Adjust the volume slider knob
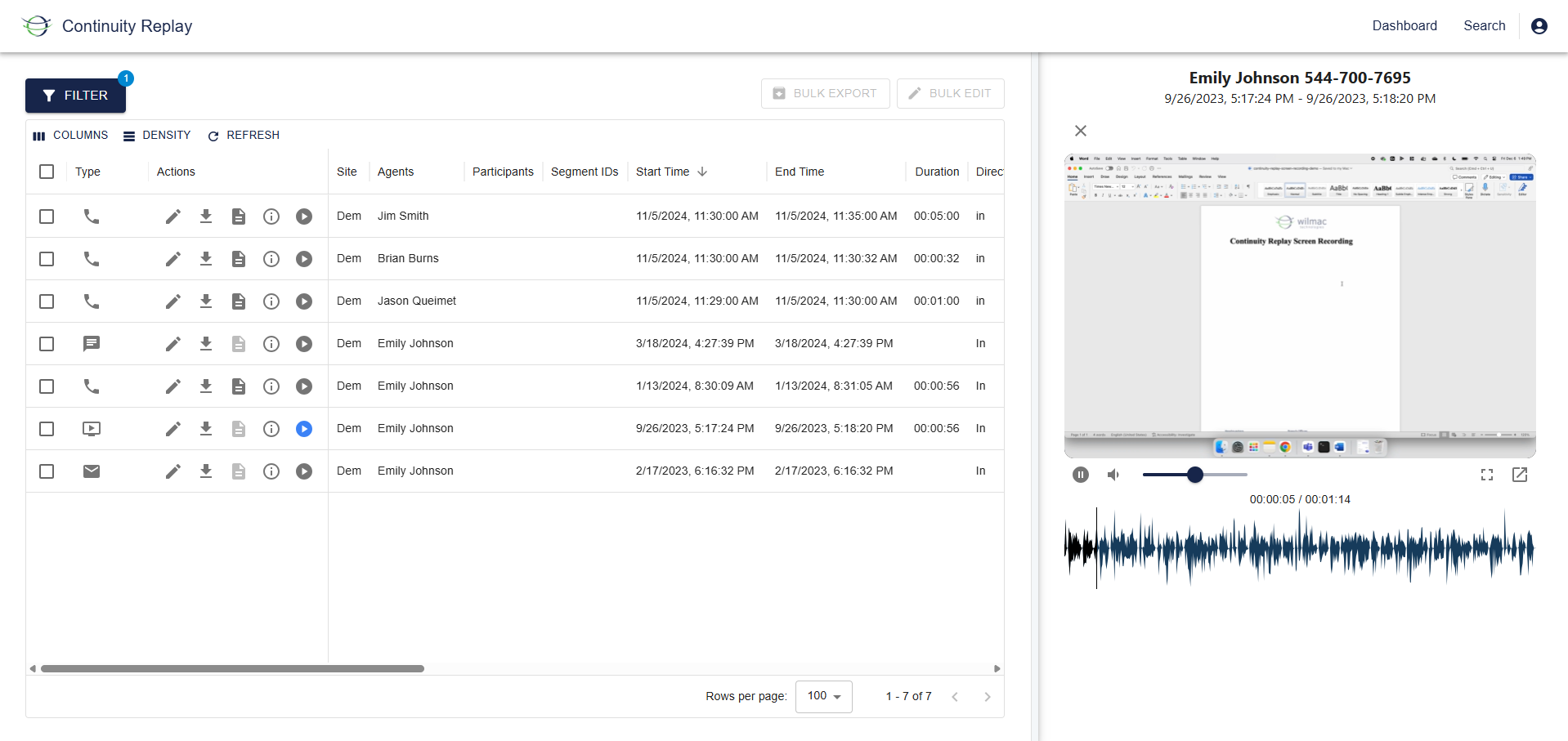 pyautogui.click(x=1195, y=475)
